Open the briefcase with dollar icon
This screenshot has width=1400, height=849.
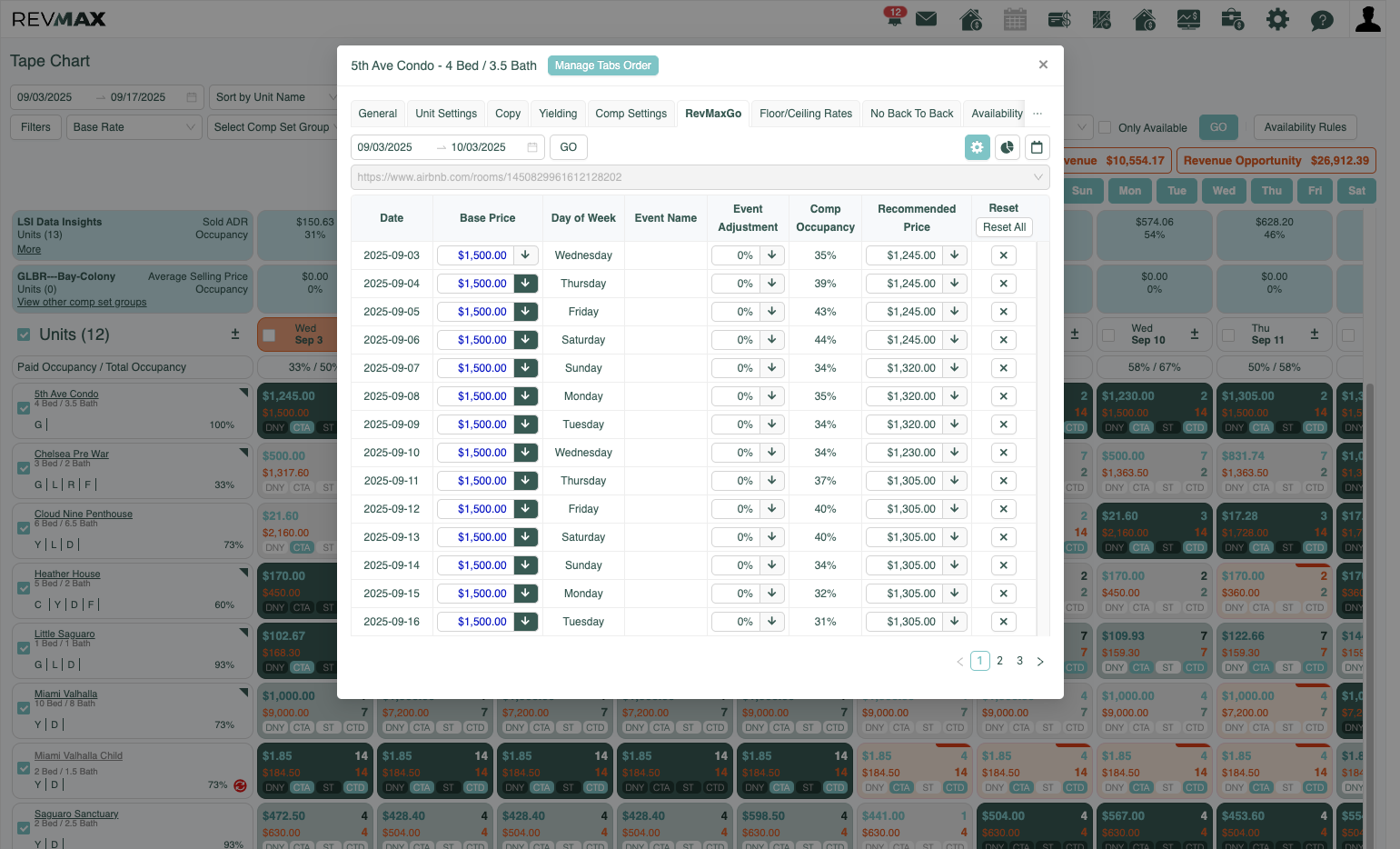tap(1233, 19)
